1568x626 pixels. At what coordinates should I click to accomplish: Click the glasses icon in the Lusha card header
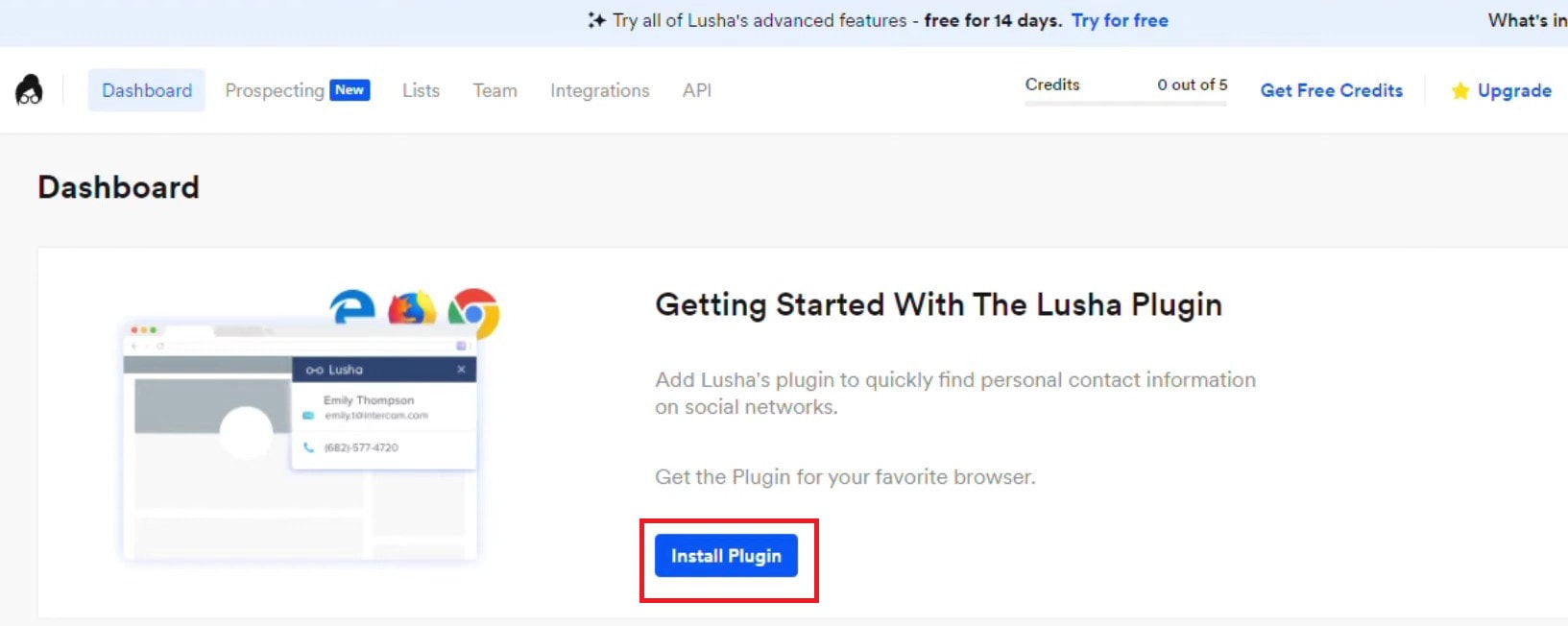tap(317, 369)
